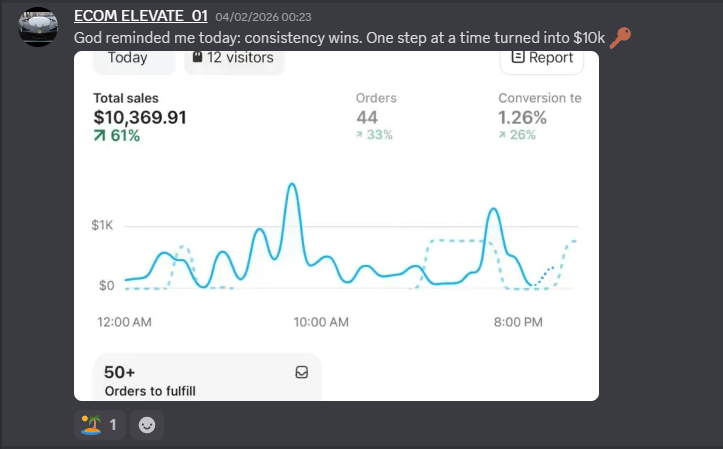Click the key emoji in message
This screenshot has width=723, height=449.
coord(620,38)
